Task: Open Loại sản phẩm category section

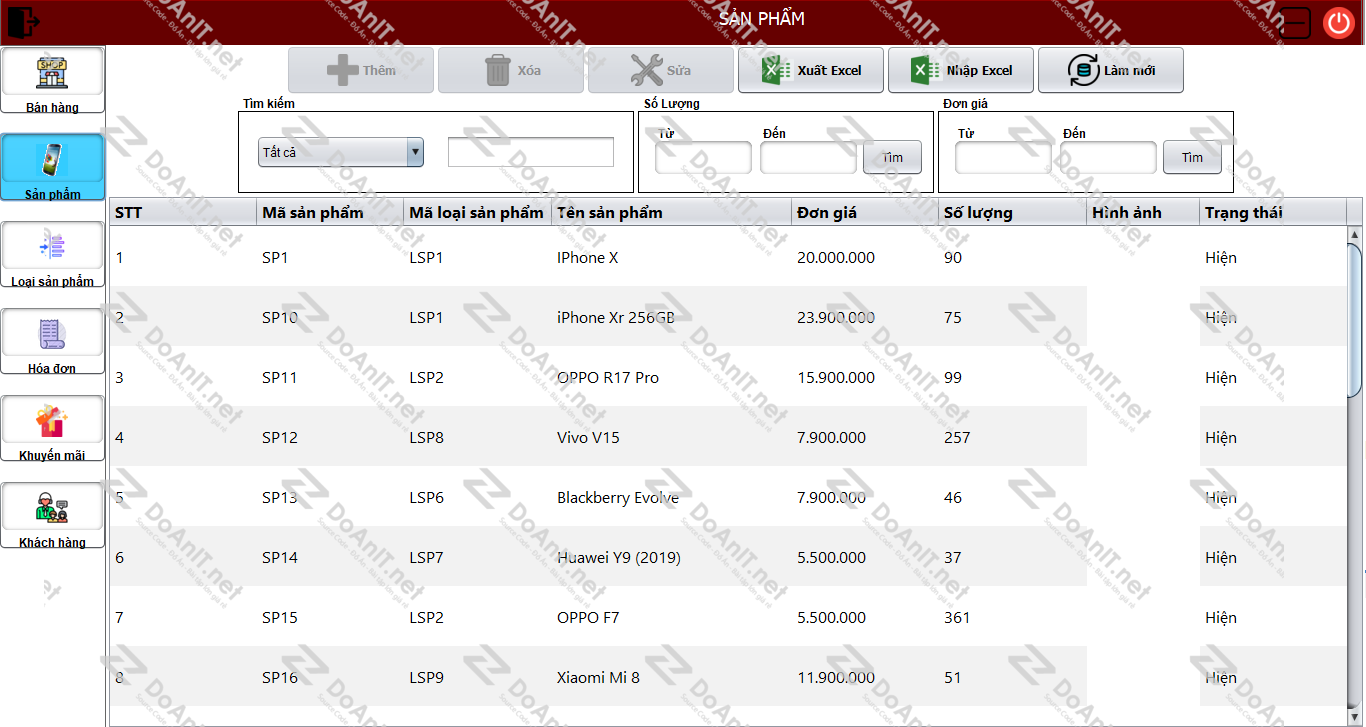Action: click(x=52, y=255)
